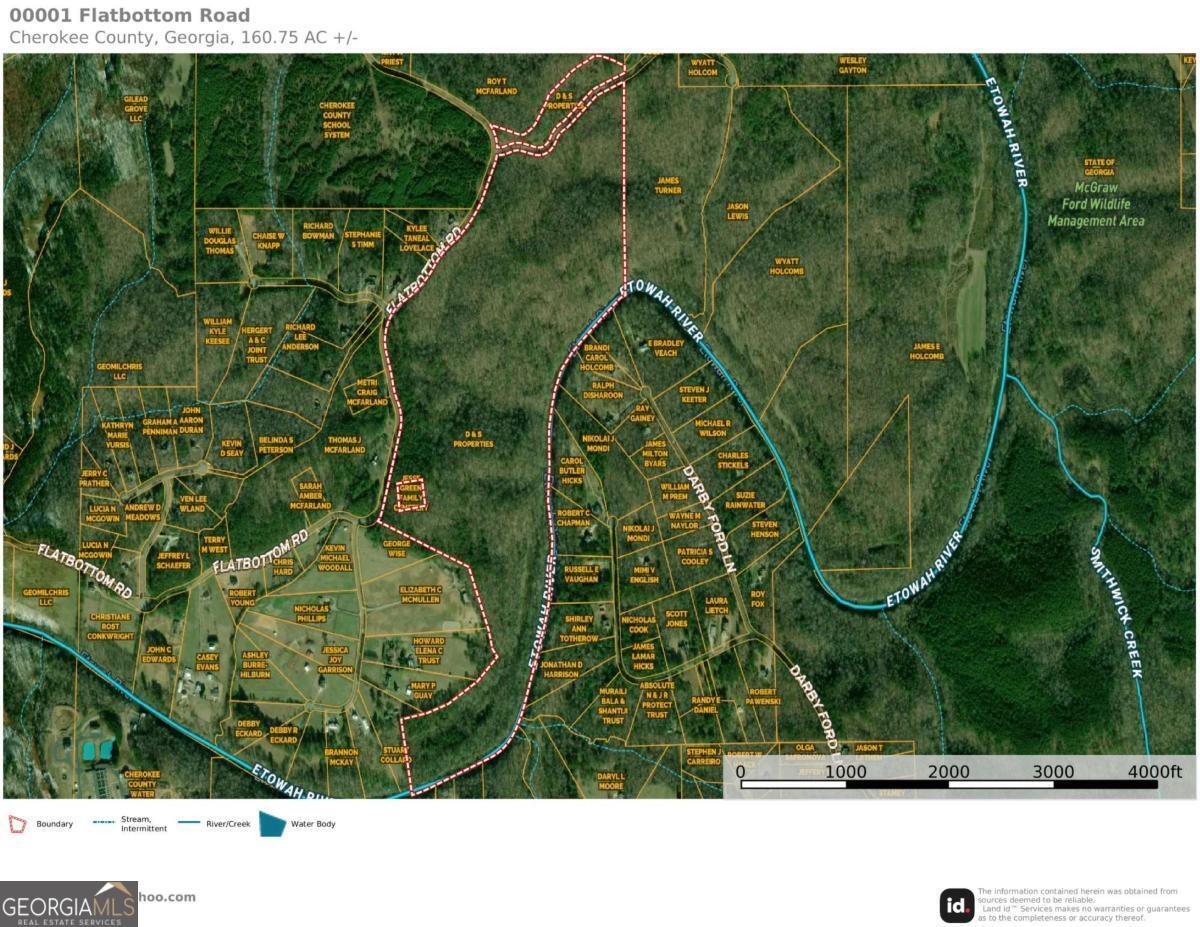
Task: Select the Wyatt Holcomb parcel label
Action: click(787, 266)
